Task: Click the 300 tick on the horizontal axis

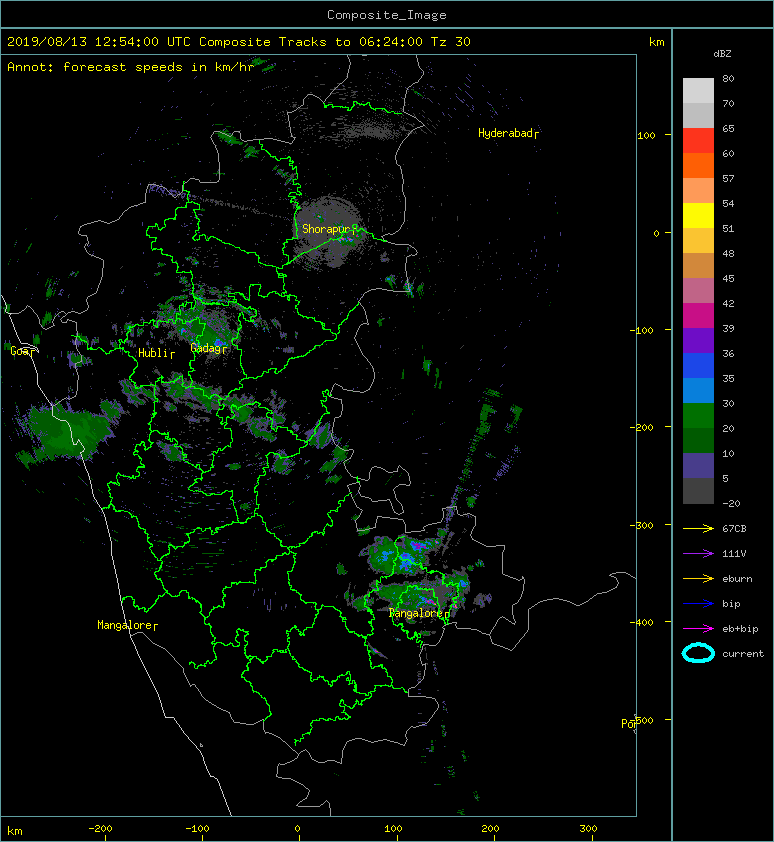Action: (x=588, y=829)
